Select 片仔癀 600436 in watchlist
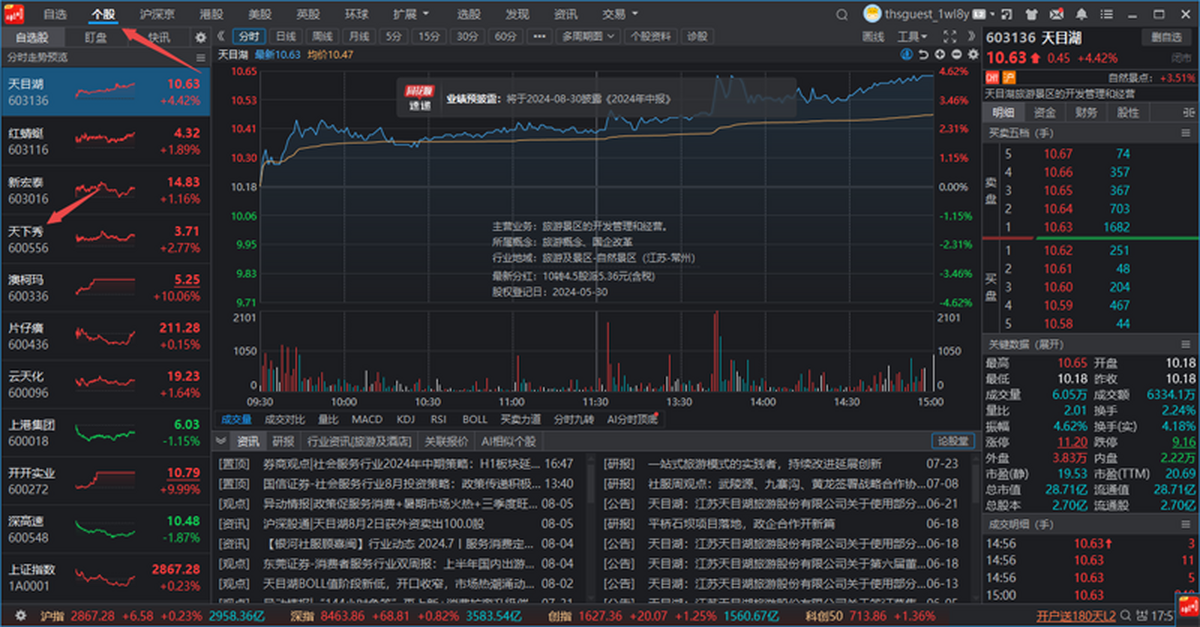The image size is (1200, 627). coord(105,336)
